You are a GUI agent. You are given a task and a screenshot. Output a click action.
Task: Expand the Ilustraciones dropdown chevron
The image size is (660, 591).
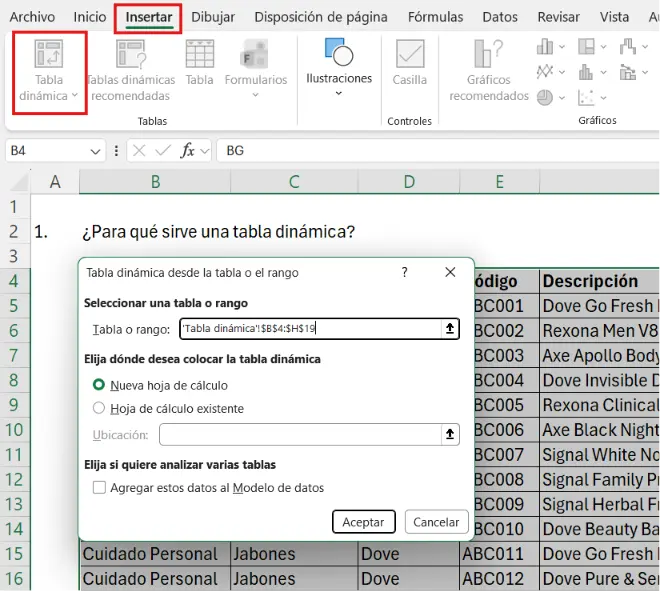(x=339, y=93)
